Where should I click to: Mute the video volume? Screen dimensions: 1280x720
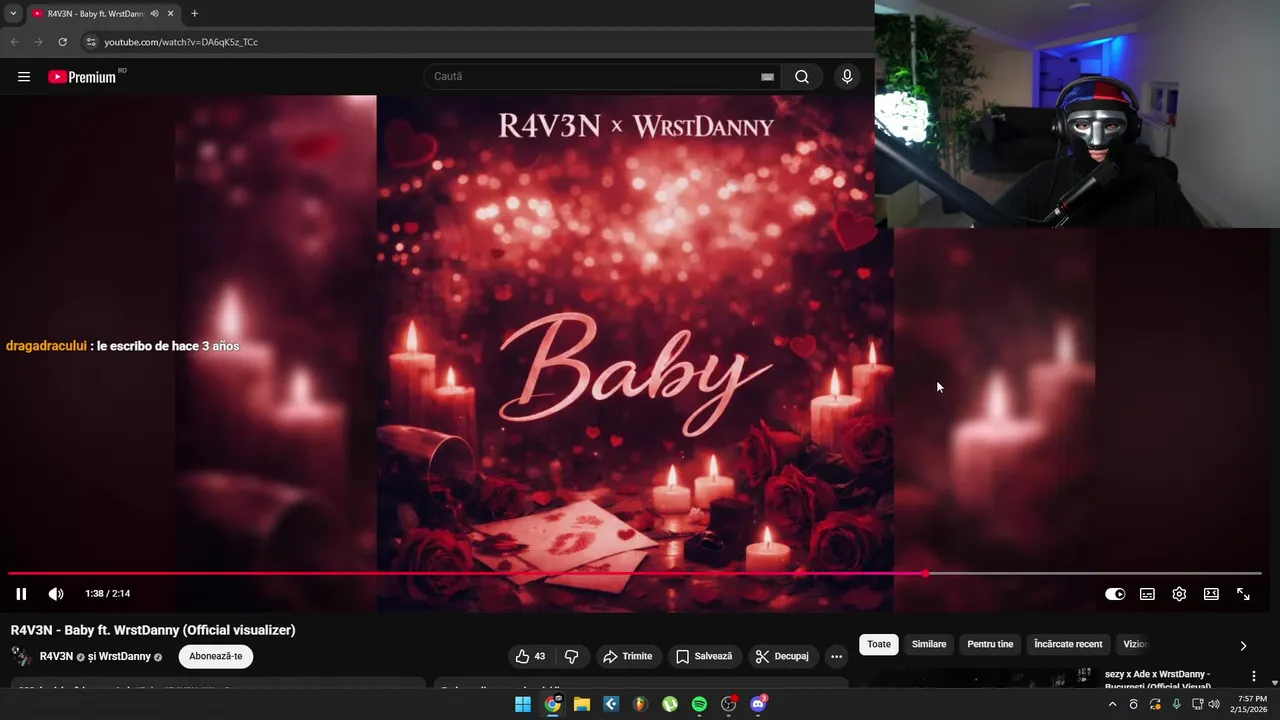tap(56, 594)
